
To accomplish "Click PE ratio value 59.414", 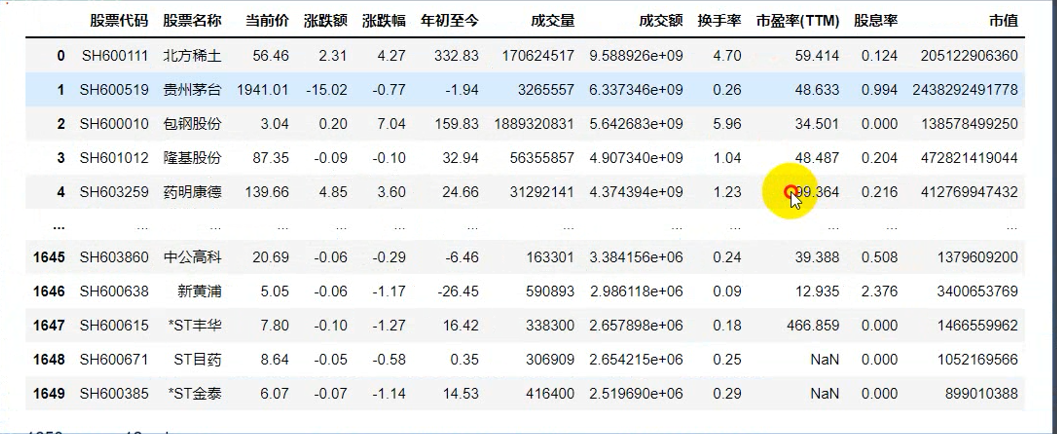I will coord(817,56).
